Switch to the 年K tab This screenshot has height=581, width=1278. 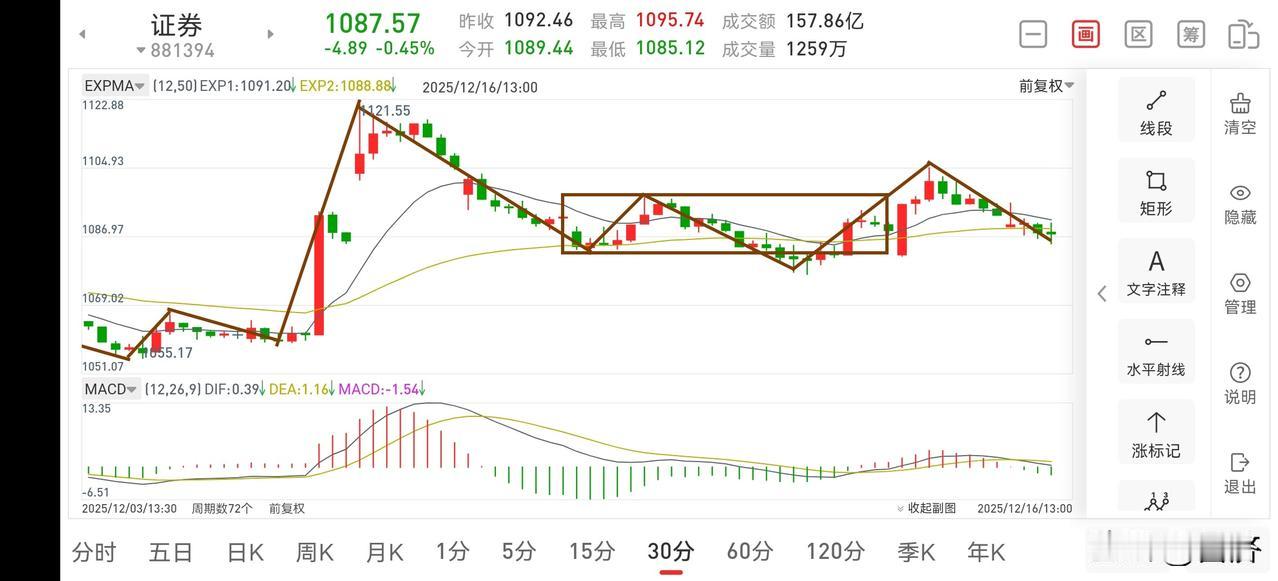pos(986,551)
